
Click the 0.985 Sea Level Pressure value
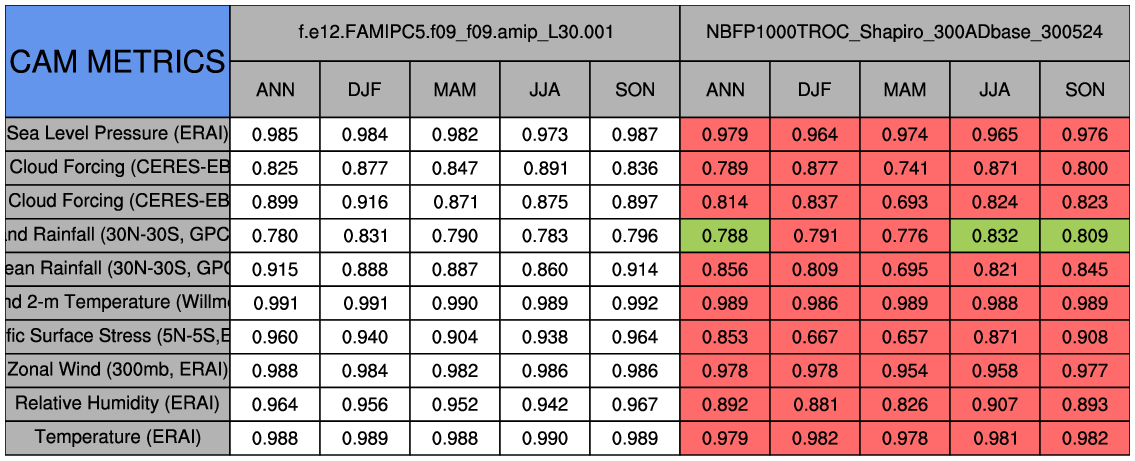tap(275, 135)
